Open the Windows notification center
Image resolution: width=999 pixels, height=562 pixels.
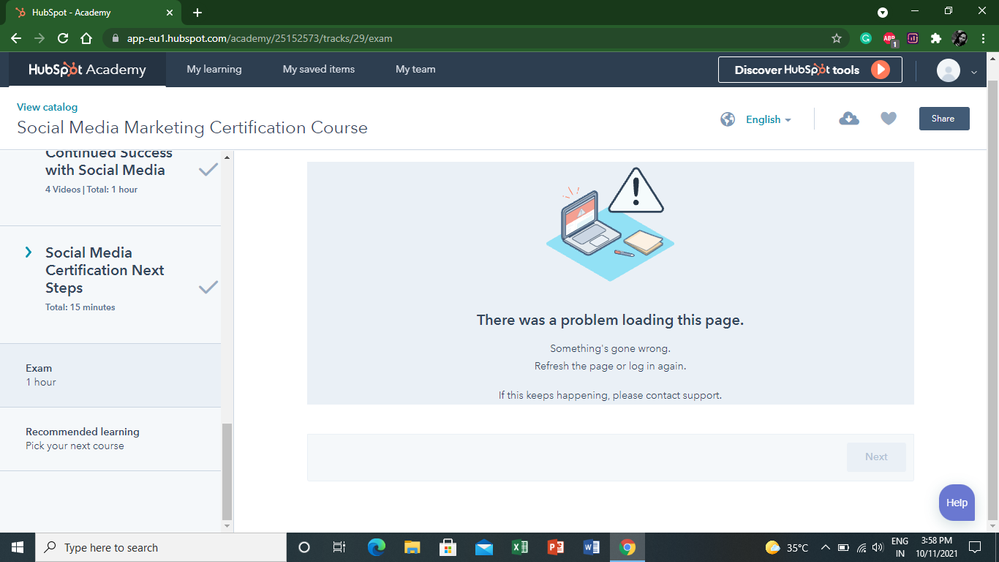[x=975, y=547]
